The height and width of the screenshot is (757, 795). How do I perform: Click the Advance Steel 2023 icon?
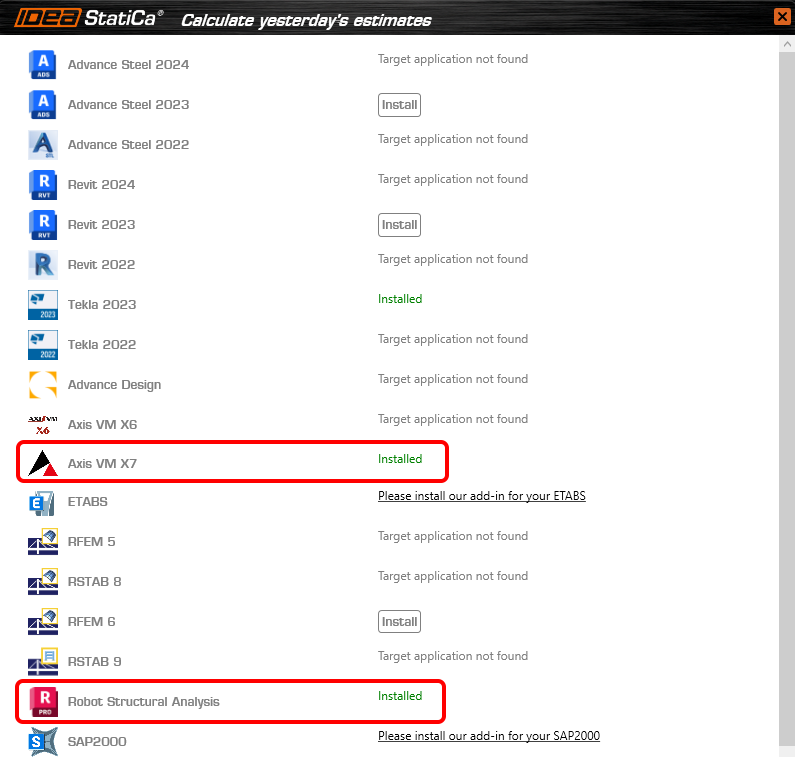coord(43,105)
